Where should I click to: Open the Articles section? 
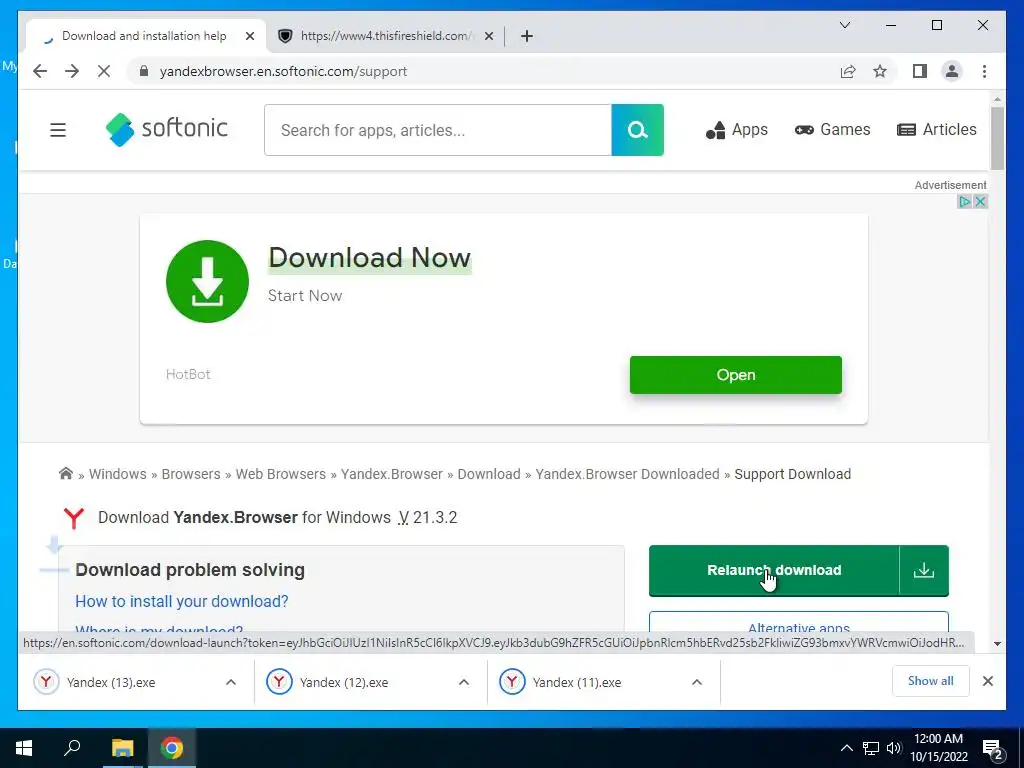tap(937, 130)
